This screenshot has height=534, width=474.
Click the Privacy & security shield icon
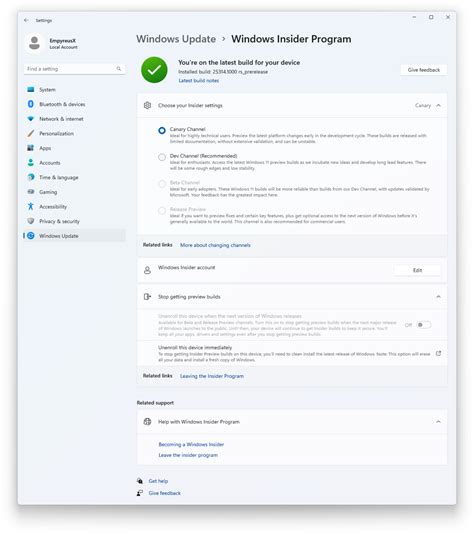[31, 221]
